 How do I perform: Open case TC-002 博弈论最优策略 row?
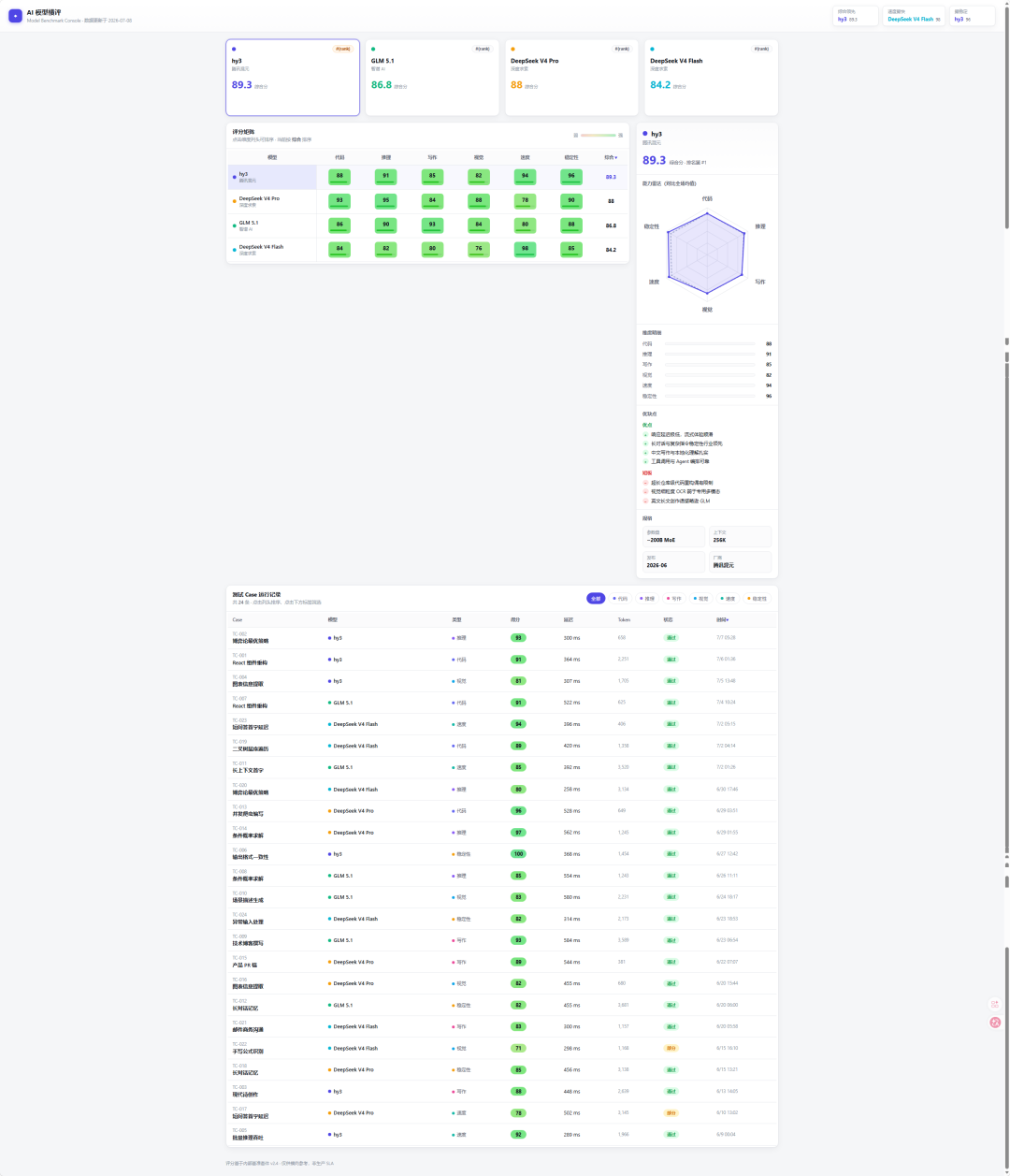(x=502, y=638)
